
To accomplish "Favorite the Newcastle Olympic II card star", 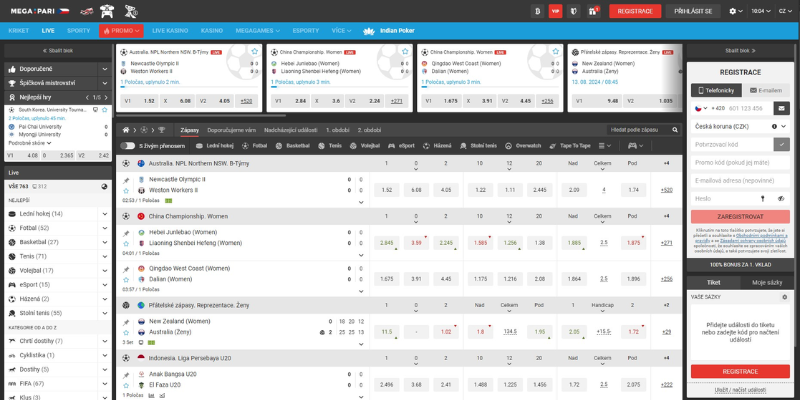I will tap(255, 52).
